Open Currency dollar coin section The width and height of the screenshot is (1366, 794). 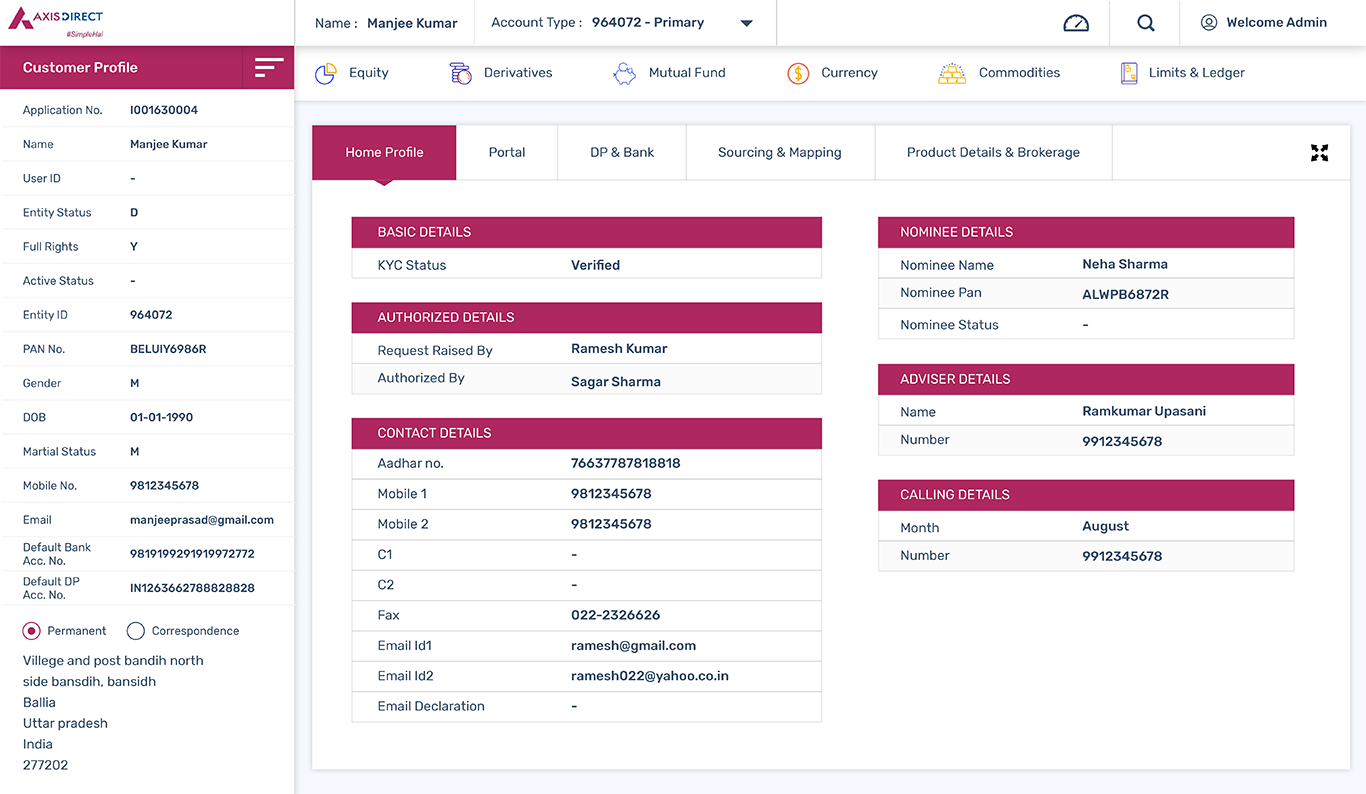832,73
